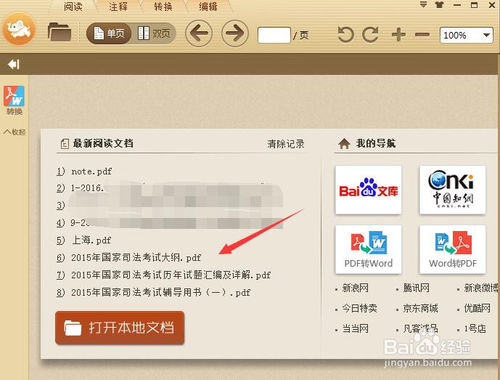Open the 京东商城 link
Image resolution: width=500 pixels, height=380 pixels.
420,308
